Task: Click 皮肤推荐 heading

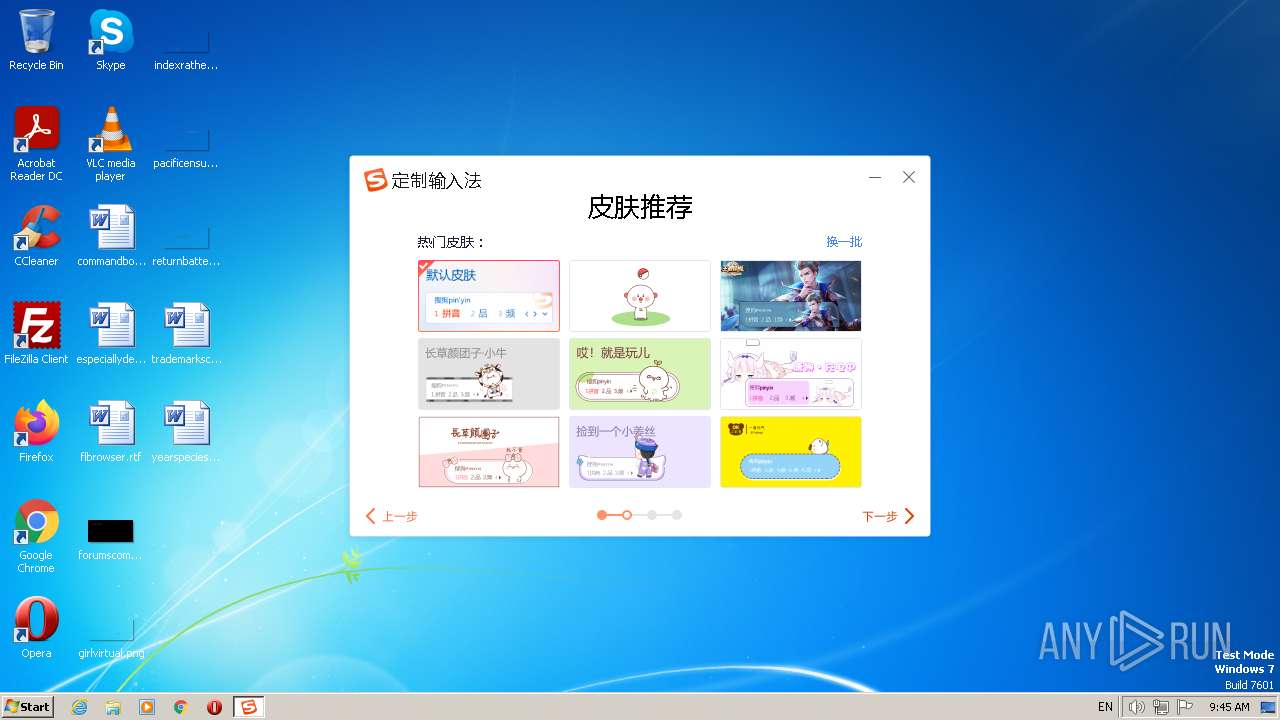Action: [x=640, y=207]
